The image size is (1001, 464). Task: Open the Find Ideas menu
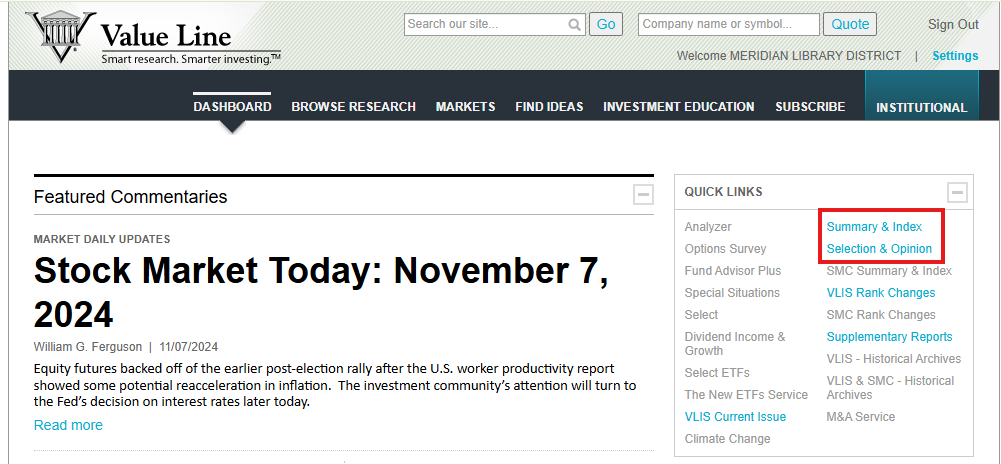click(549, 107)
